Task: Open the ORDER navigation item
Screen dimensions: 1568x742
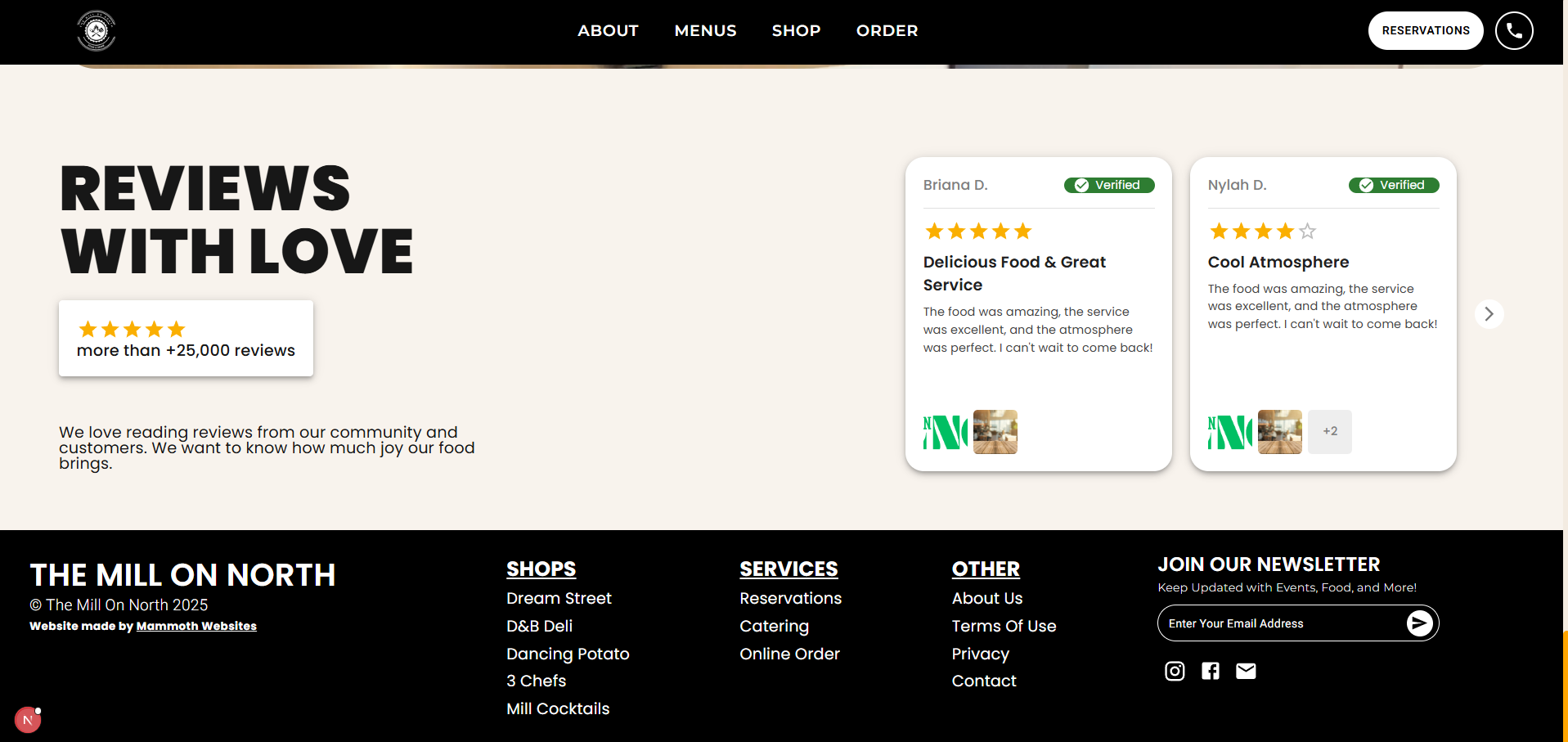Action: [x=887, y=31]
